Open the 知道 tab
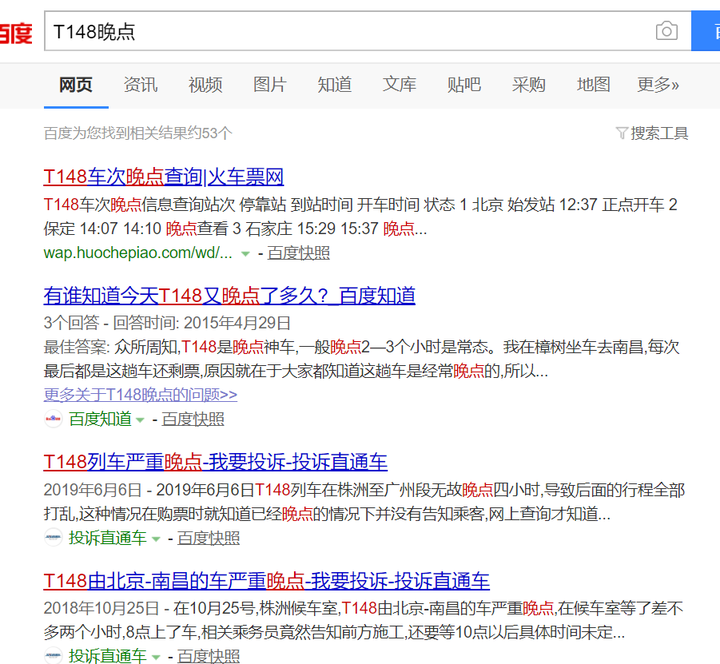Viewport: 720px width, 664px height. click(x=335, y=85)
